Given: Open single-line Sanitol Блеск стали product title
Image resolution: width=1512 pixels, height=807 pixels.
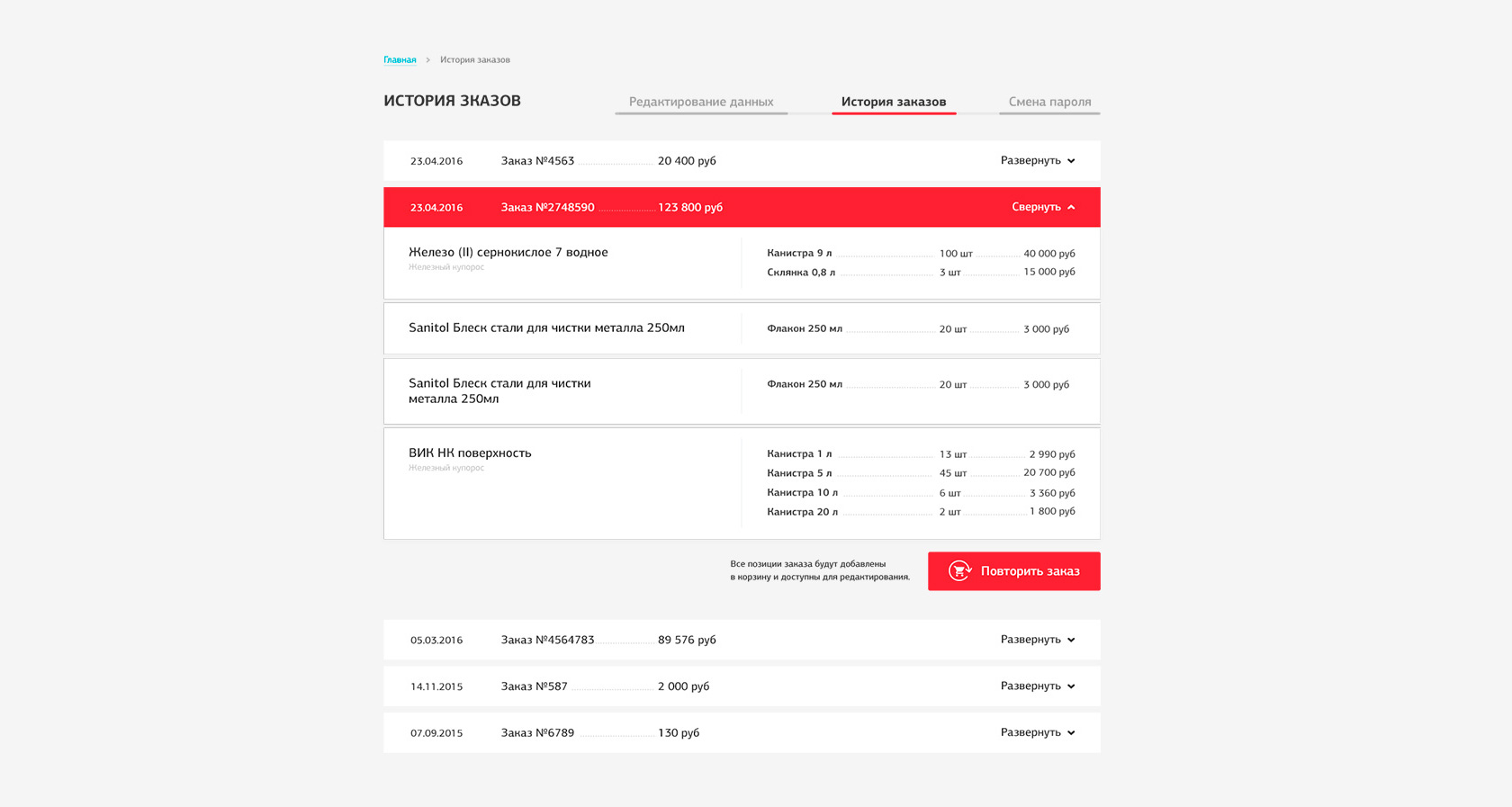Looking at the screenshot, I should (546, 328).
